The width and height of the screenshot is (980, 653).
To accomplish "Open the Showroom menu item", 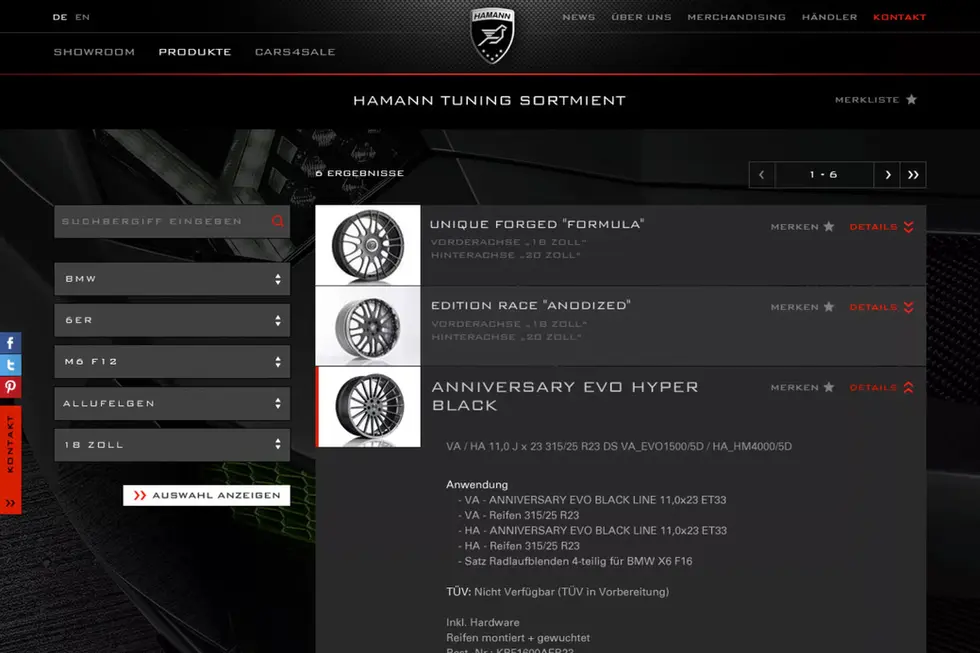I will point(94,52).
